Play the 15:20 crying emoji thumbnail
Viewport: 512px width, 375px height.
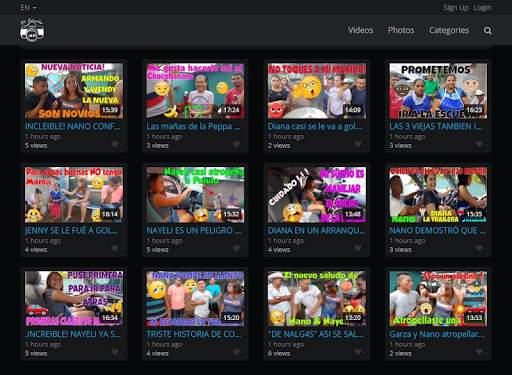[195, 299]
